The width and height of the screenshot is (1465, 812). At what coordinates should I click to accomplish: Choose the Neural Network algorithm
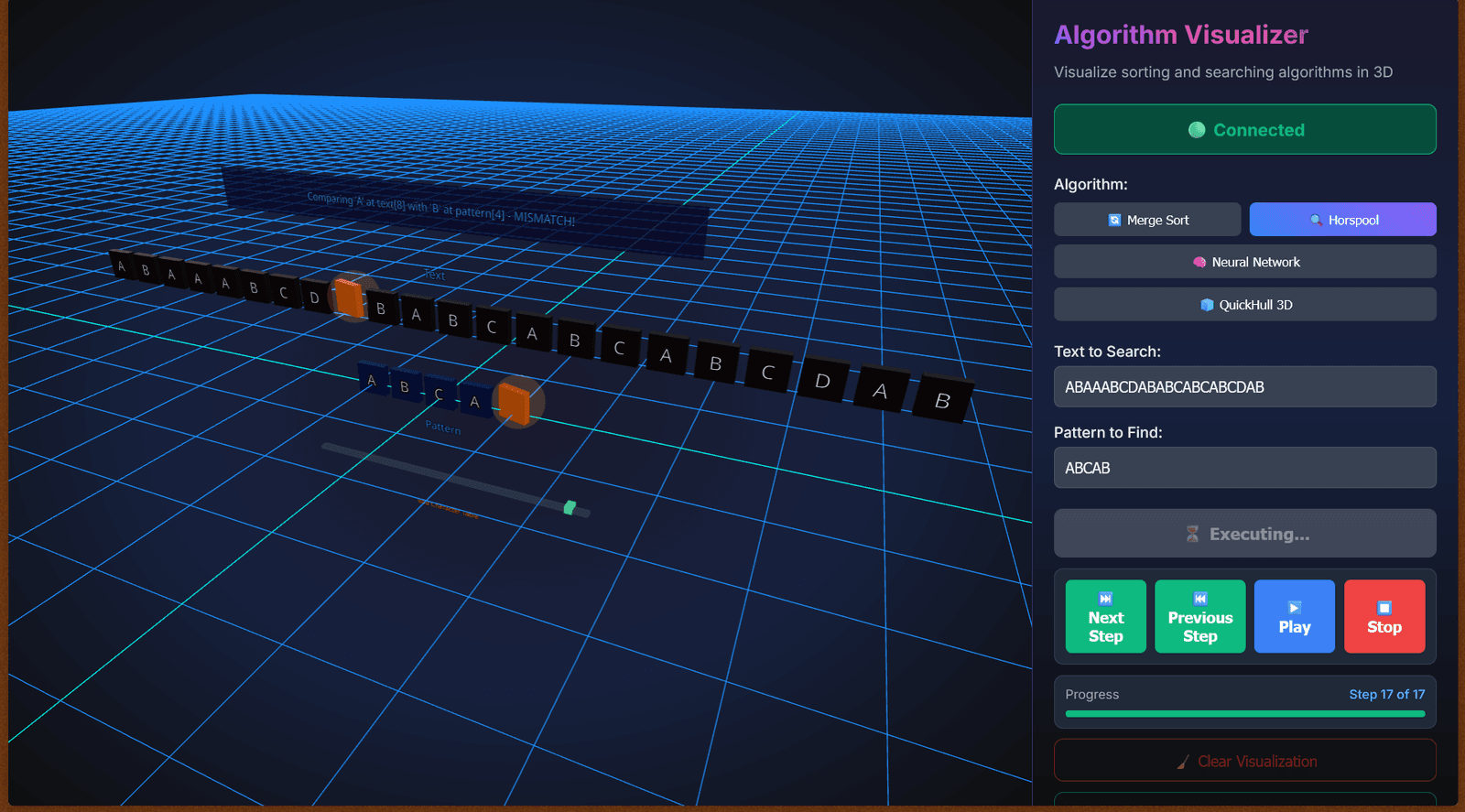click(1245, 262)
